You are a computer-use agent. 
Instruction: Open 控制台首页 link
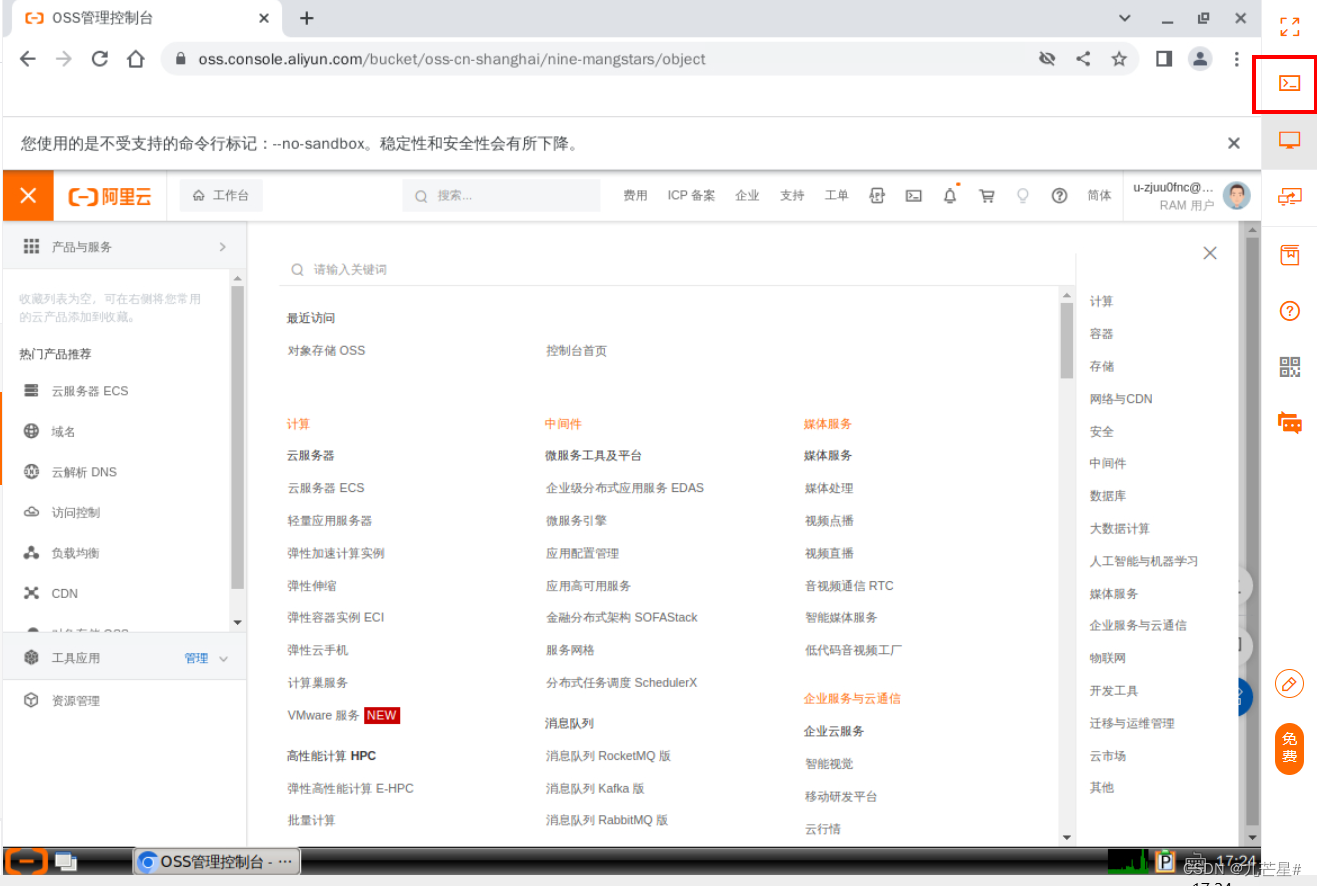576,351
